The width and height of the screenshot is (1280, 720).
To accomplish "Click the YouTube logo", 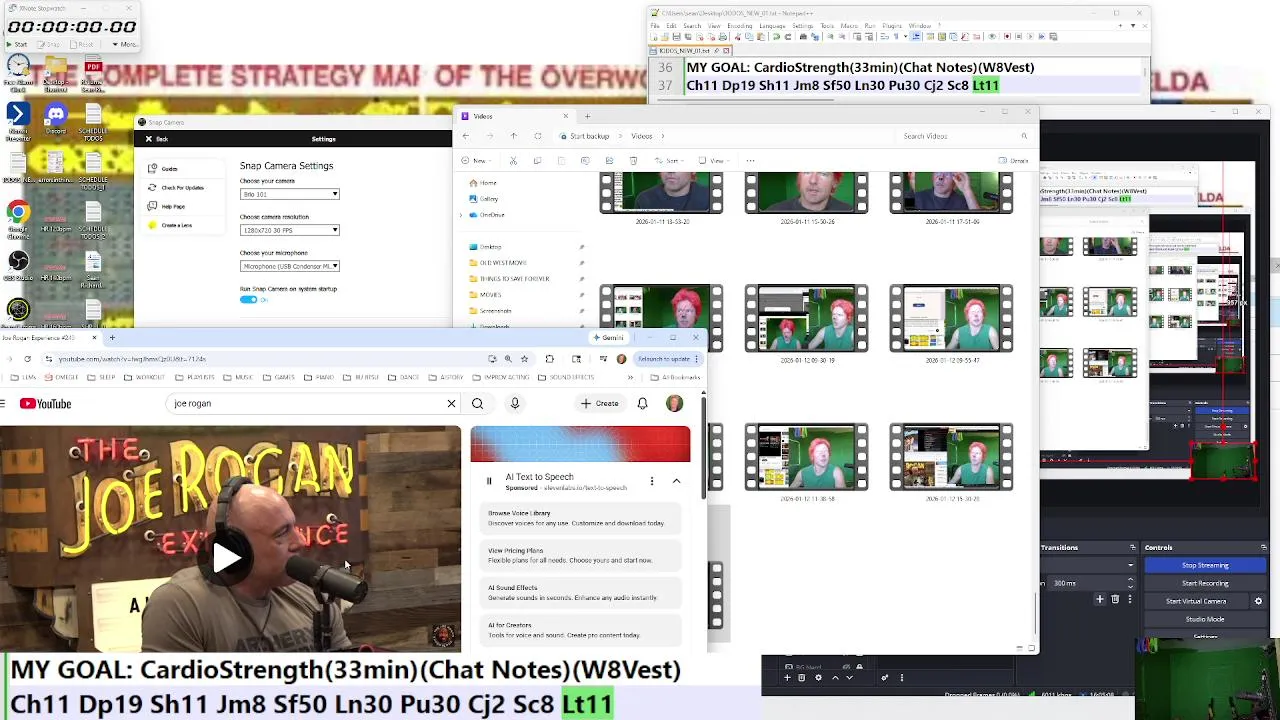I will coord(46,404).
